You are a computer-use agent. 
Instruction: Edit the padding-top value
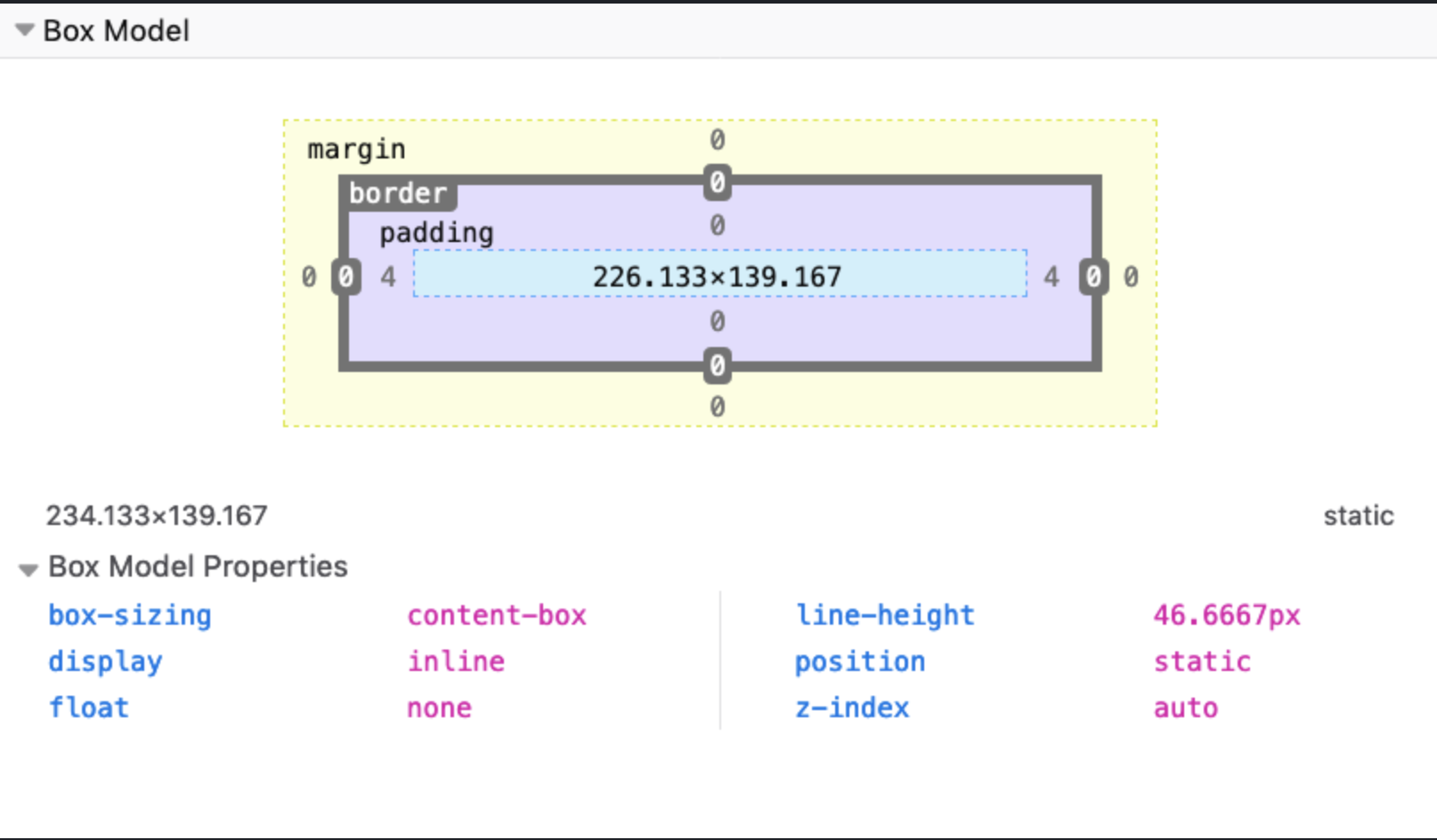pyautogui.click(x=717, y=226)
